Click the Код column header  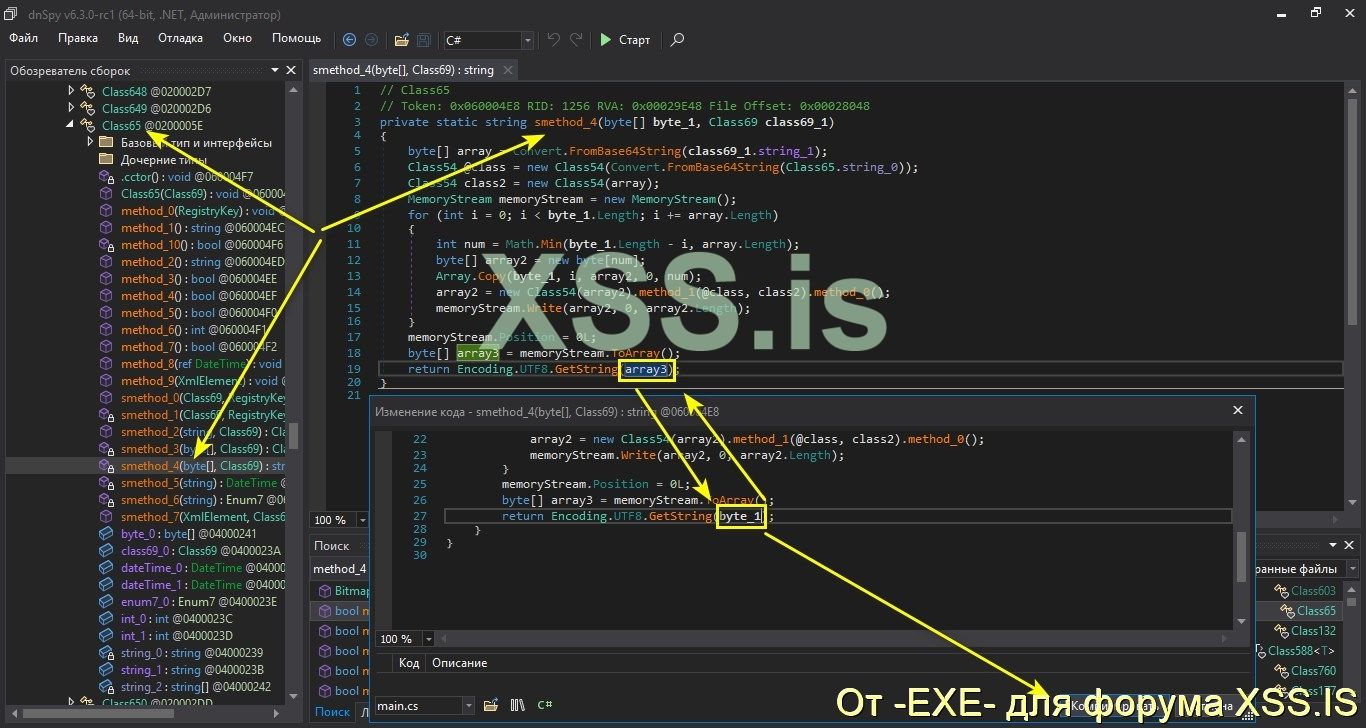tap(409, 663)
